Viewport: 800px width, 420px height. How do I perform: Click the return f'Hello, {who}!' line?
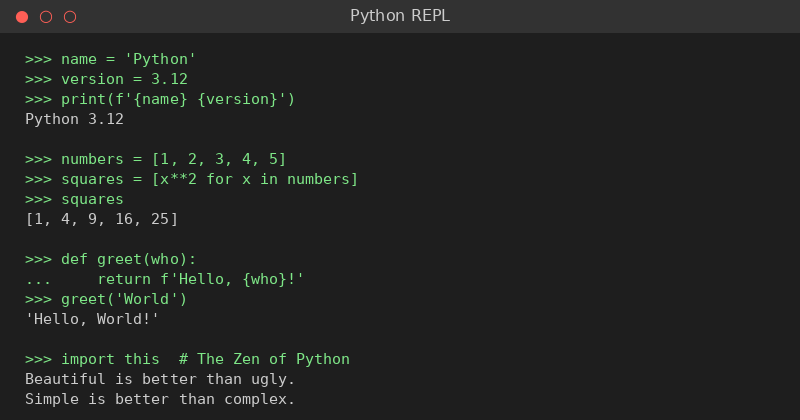pos(164,279)
